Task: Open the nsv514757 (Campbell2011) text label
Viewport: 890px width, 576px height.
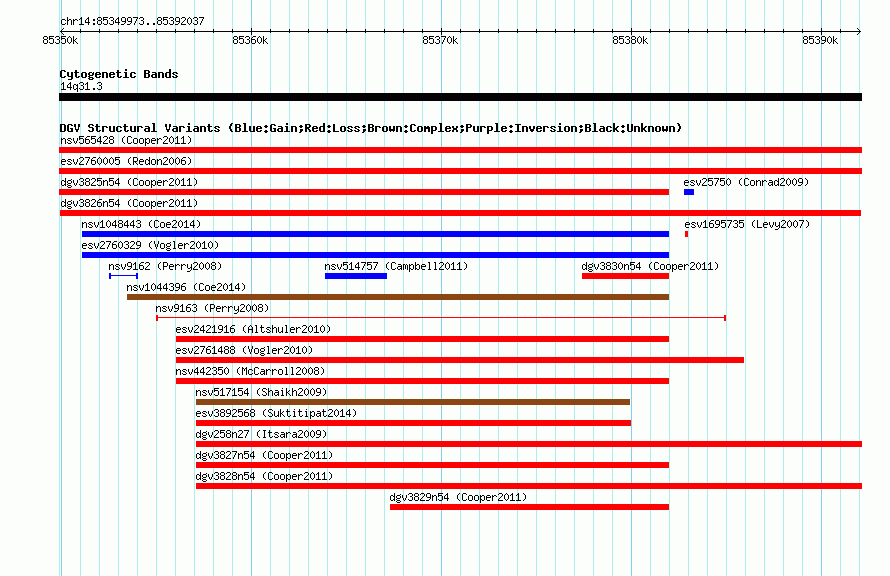Action: coord(396,266)
